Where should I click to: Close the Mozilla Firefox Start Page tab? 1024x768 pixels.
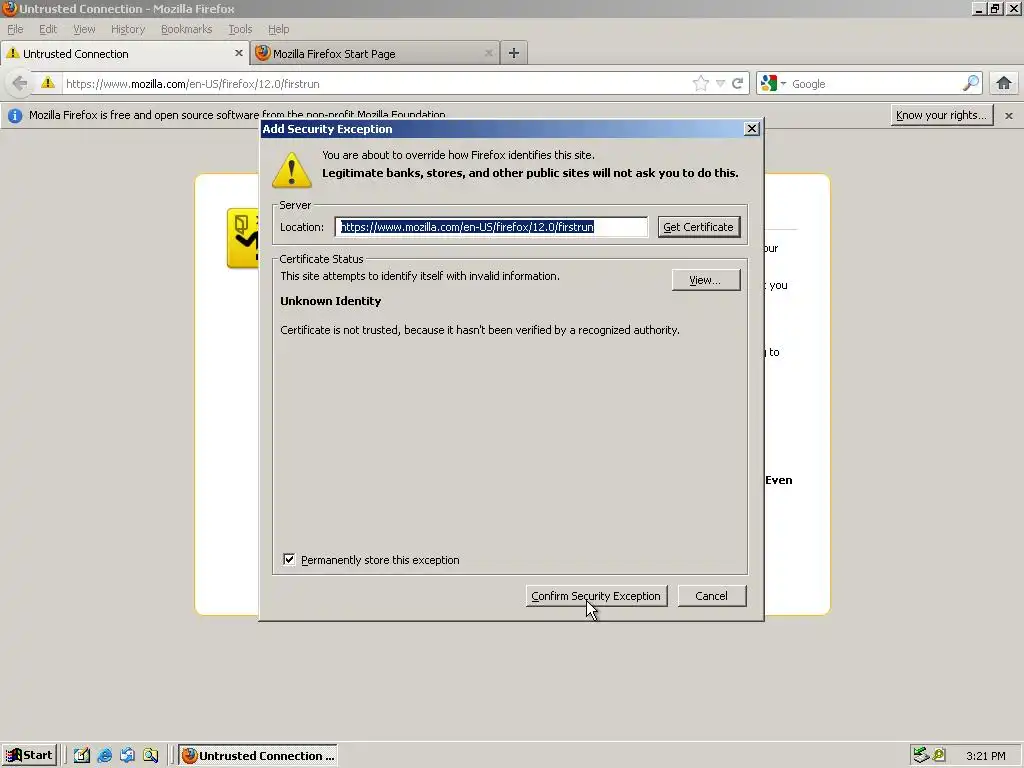488,53
